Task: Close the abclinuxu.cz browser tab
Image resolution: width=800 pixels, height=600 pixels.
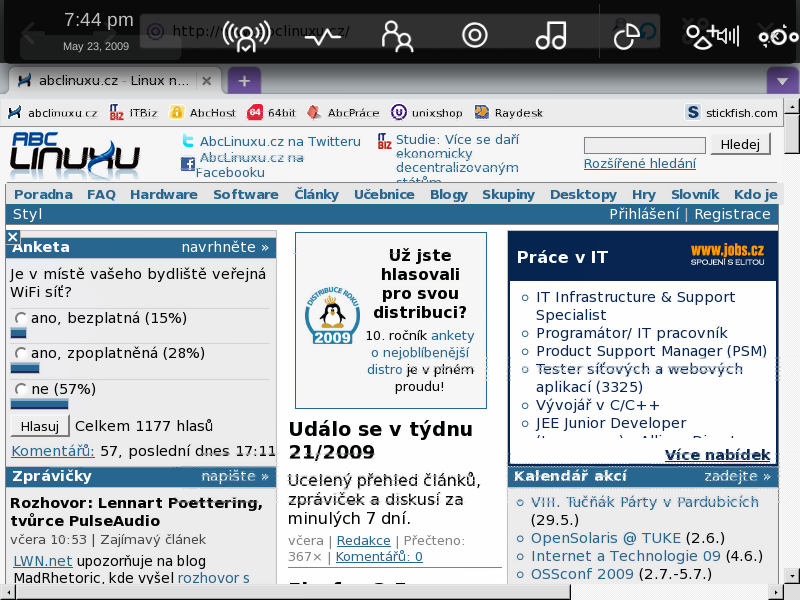Action: coord(207,81)
